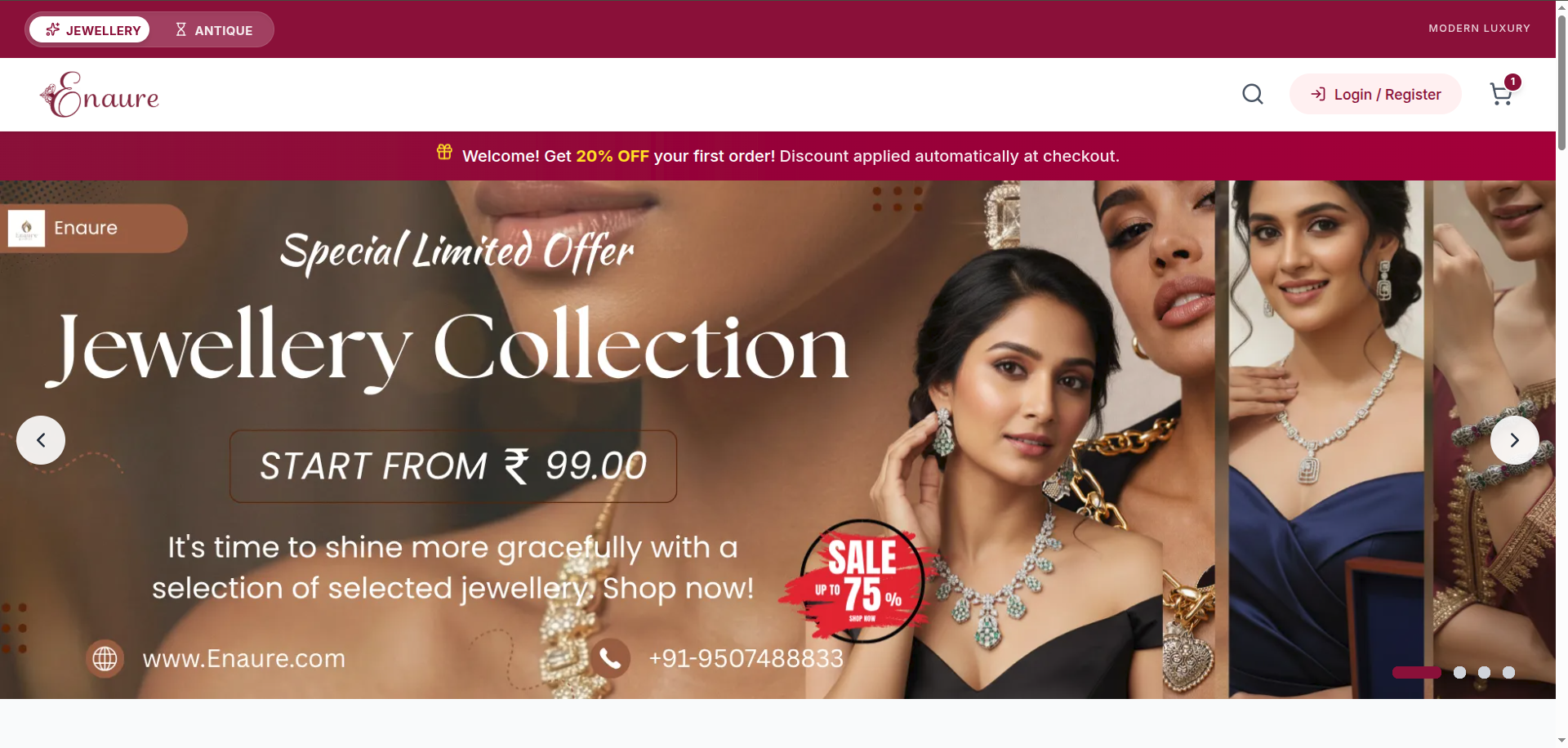Open the search magnifier icon
The height and width of the screenshot is (748, 1568).
1253,95
